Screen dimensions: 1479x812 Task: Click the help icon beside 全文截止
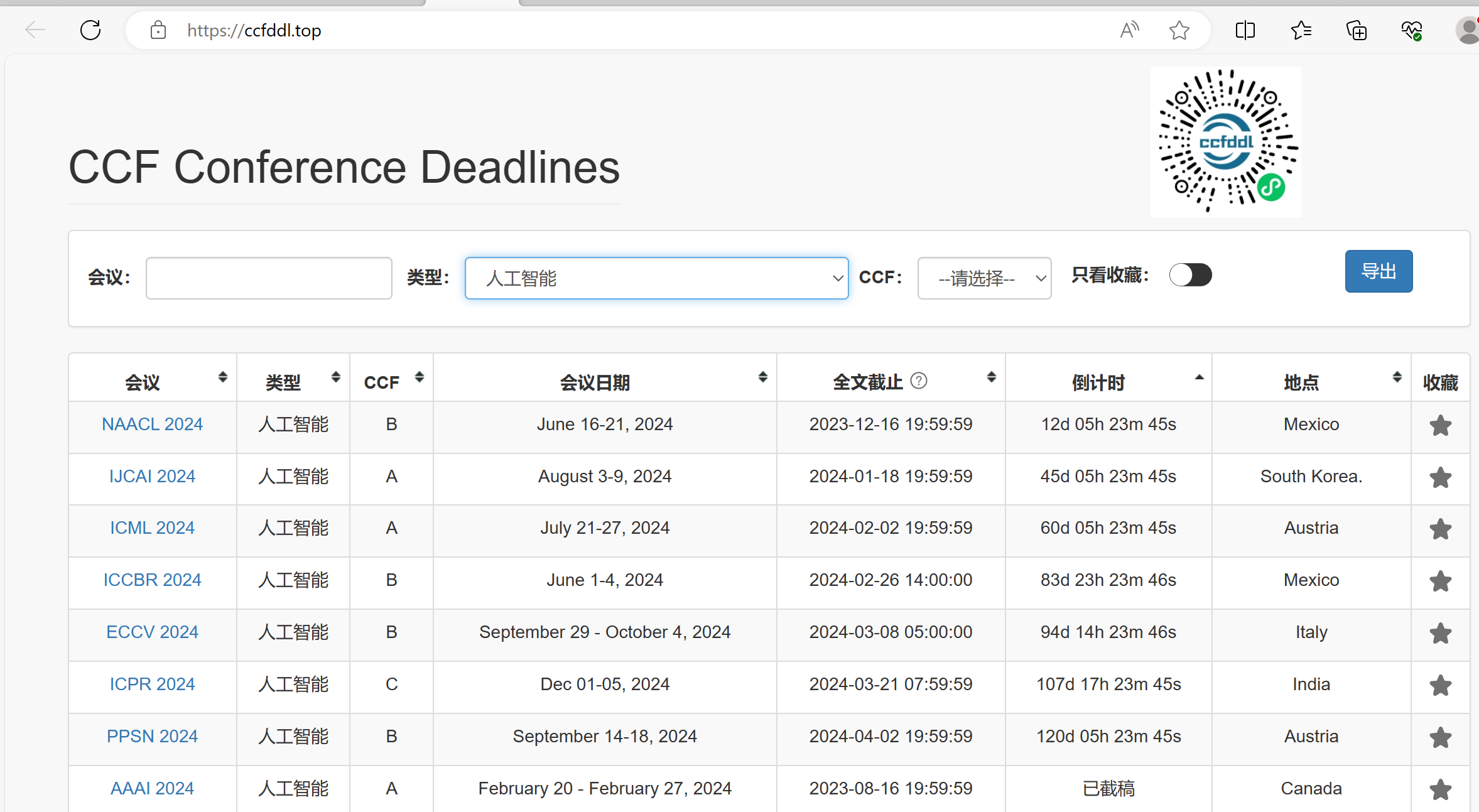[x=918, y=381]
